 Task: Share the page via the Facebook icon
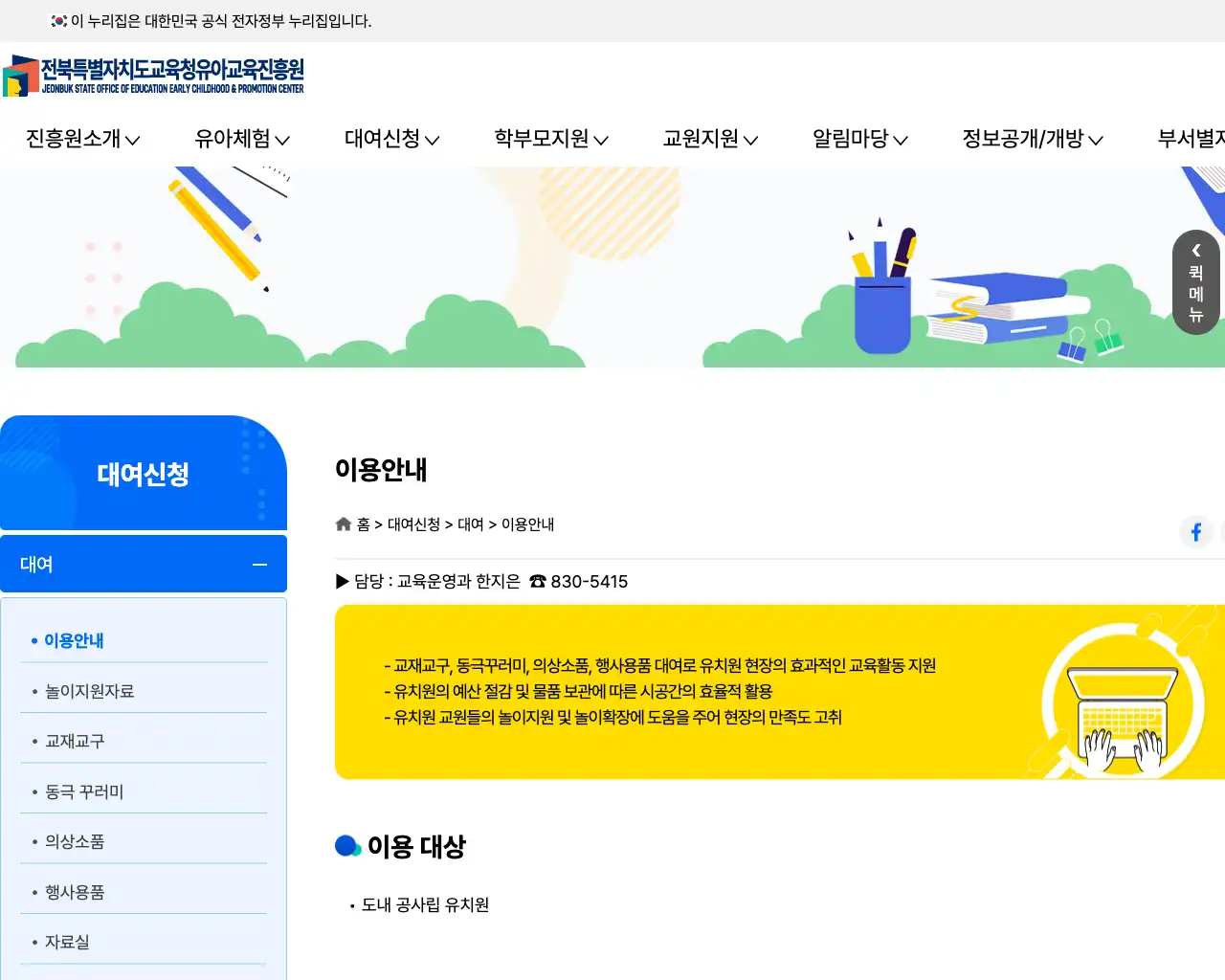[x=1195, y=532]
